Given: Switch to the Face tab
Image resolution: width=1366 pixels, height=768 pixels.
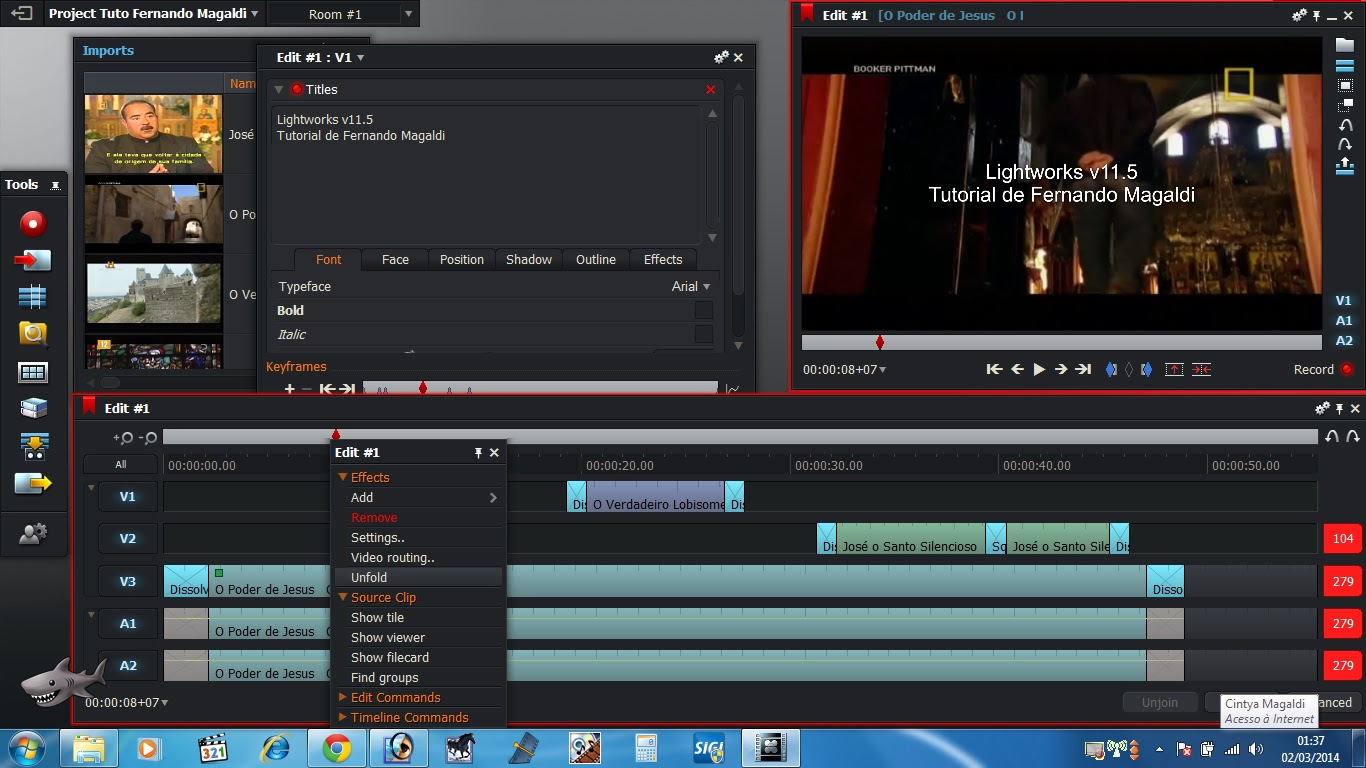Looking at the screenshot, I should click(x=395, y=259).
